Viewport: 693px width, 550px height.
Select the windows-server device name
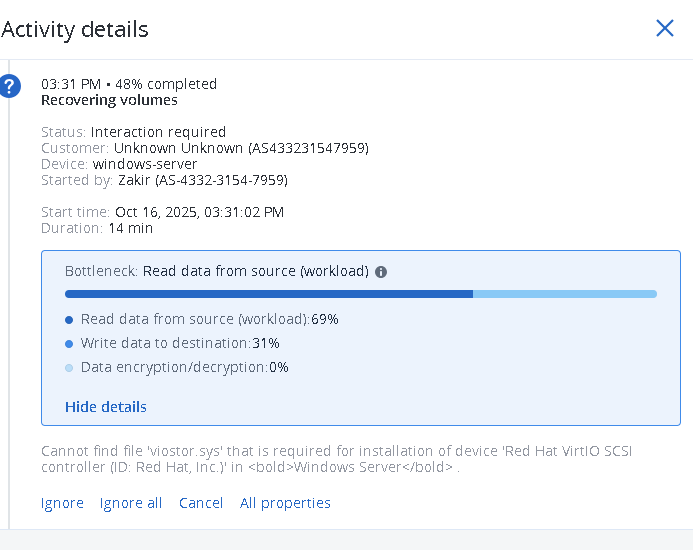[x=145, y=164]
